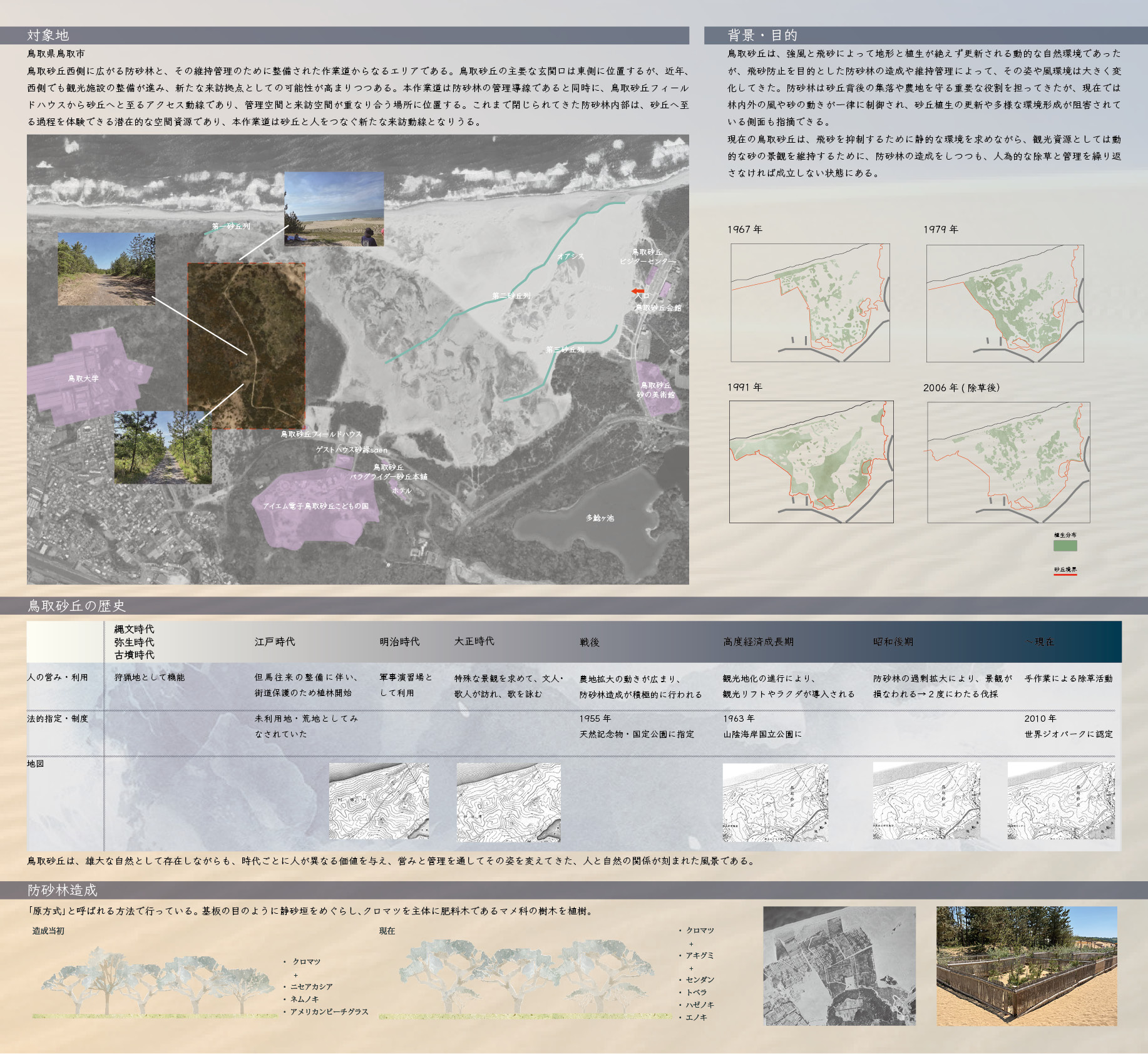Select the 対象地 section header
The image size is (1148, 1054).
(x=48, y=35)
